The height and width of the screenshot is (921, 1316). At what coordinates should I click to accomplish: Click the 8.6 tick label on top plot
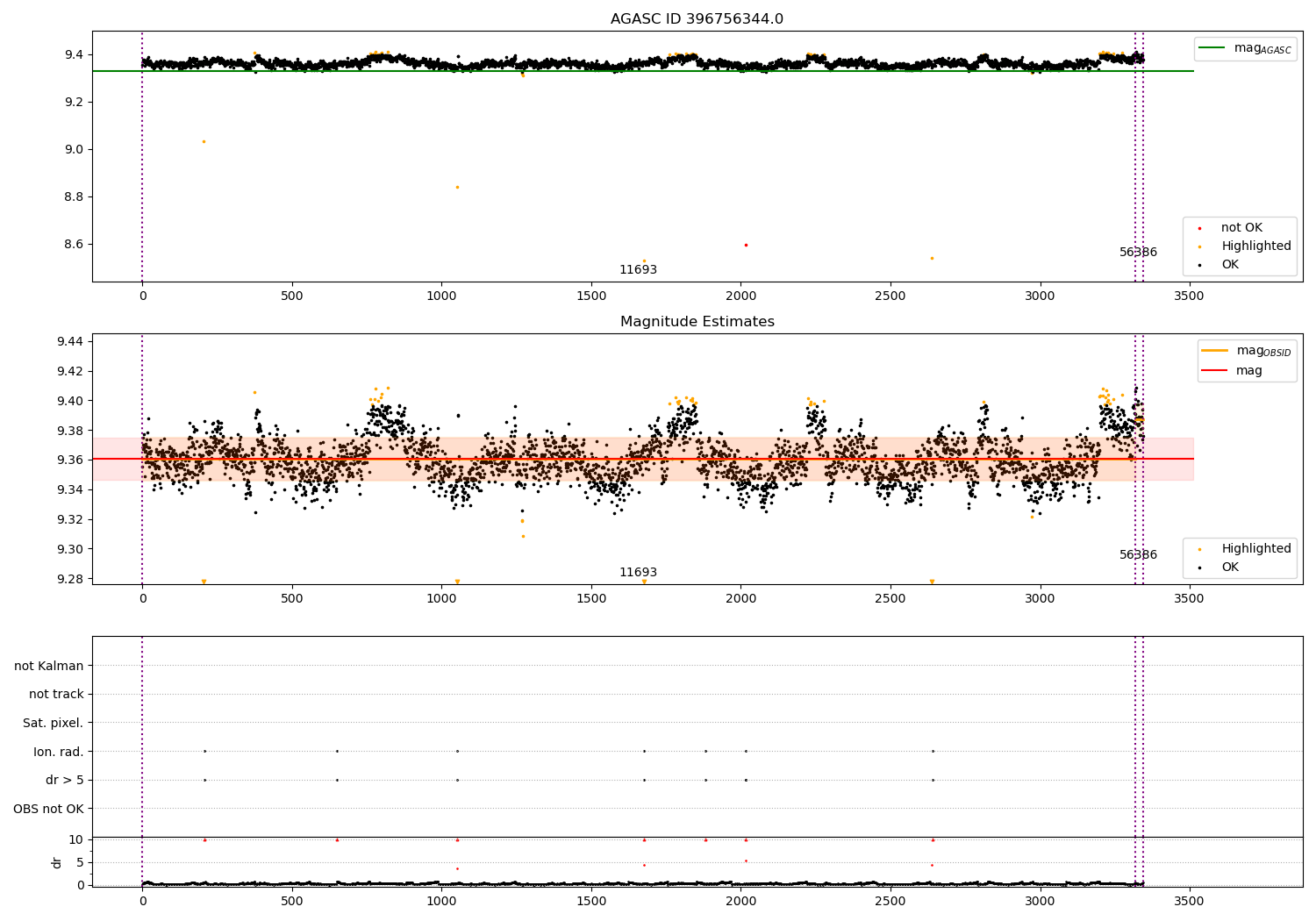(x=74, y=244)
